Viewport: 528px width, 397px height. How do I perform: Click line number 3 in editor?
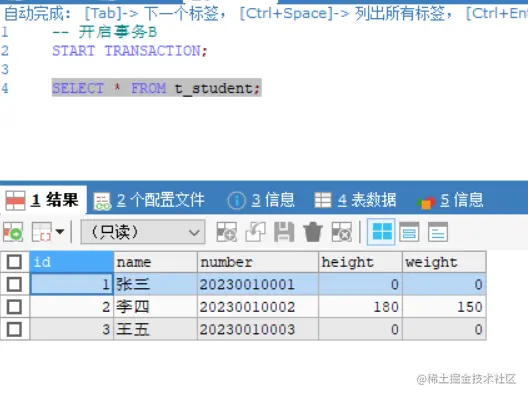pyautogui.click(x=5, y=69)
